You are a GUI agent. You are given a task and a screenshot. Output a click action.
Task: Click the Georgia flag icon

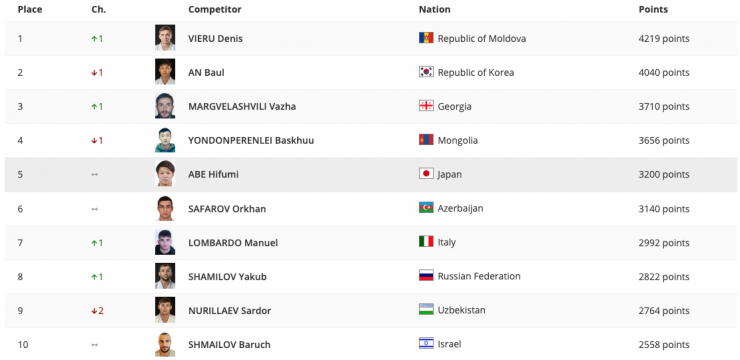point(426,106)
